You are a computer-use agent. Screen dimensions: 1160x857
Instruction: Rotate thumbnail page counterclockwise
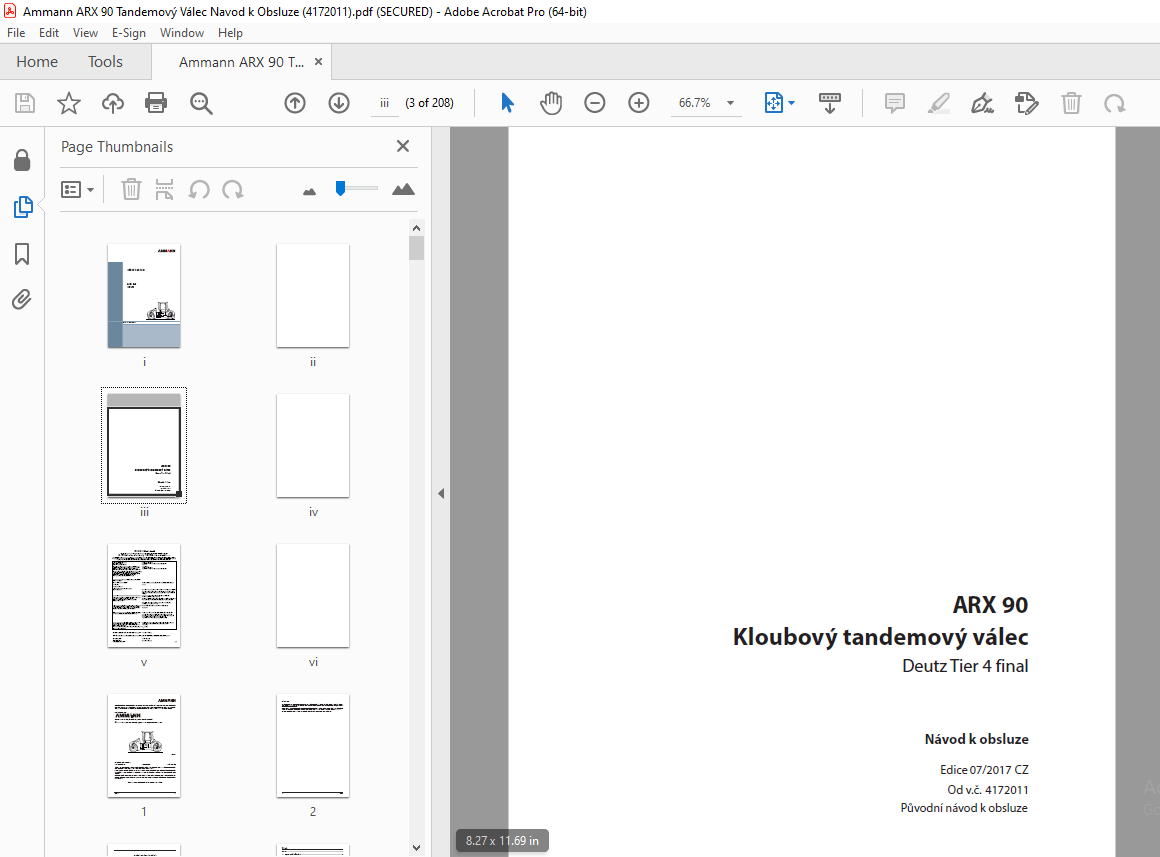click(x=198, y=189)
